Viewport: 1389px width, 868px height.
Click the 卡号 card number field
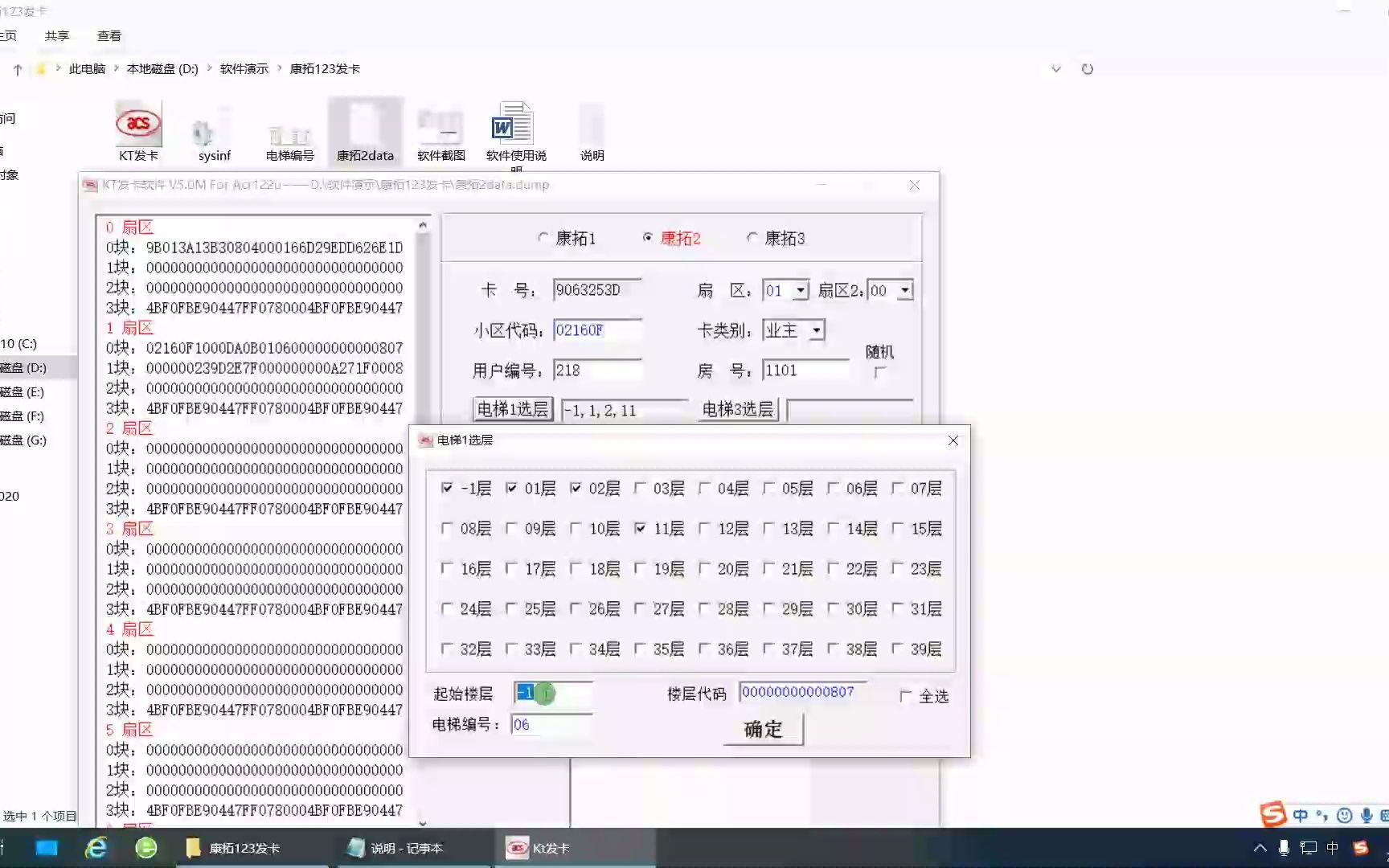(597, 290)
